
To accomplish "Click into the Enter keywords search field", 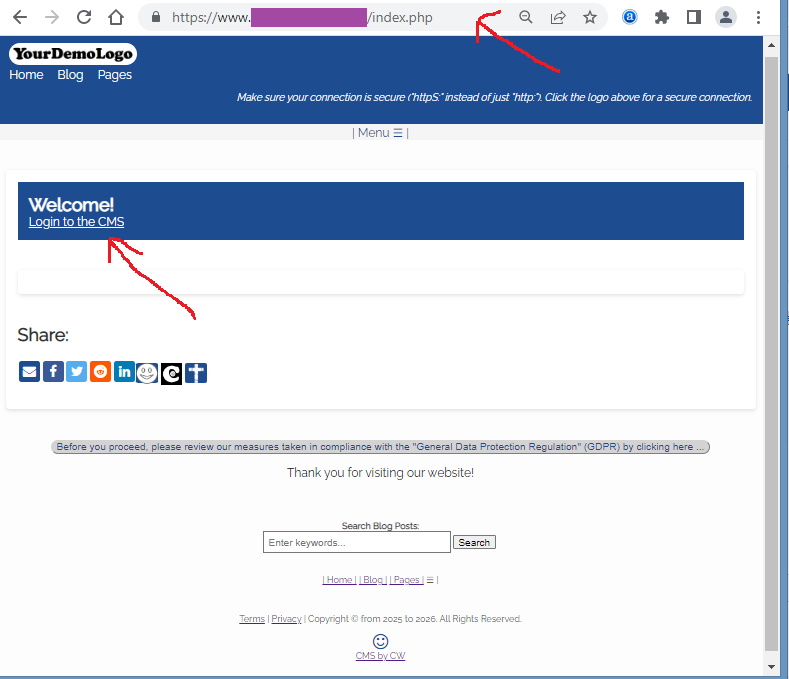I will pos(356,542).
